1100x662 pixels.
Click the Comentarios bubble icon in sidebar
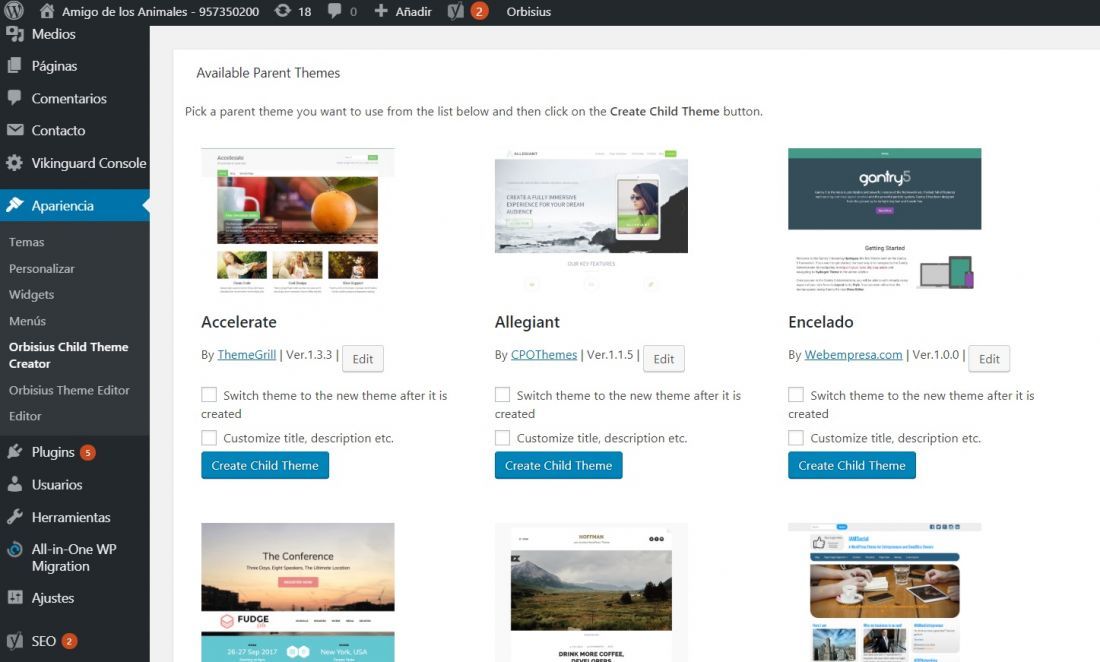pos(15,98)
